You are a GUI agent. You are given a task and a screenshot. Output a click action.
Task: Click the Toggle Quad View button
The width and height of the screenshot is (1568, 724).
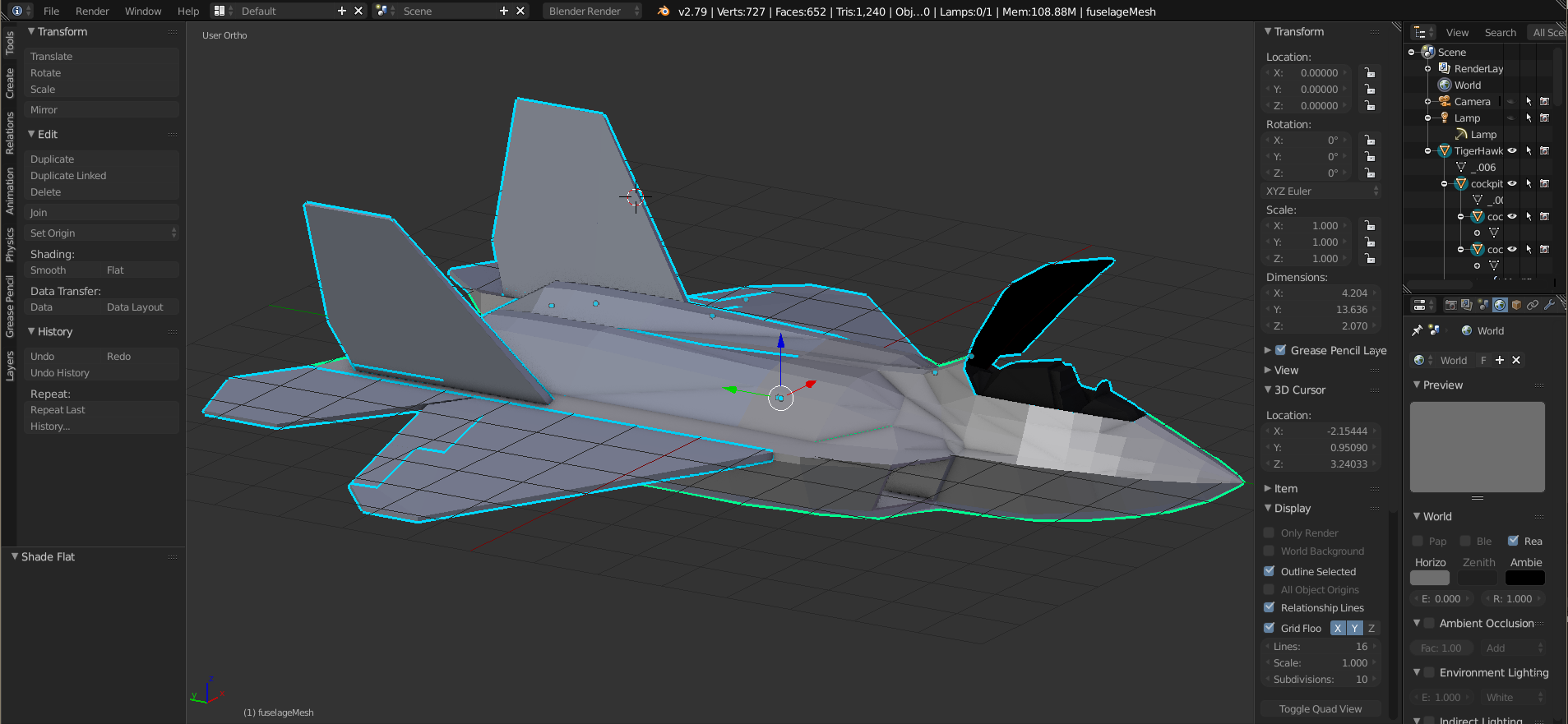(1321, 709)
